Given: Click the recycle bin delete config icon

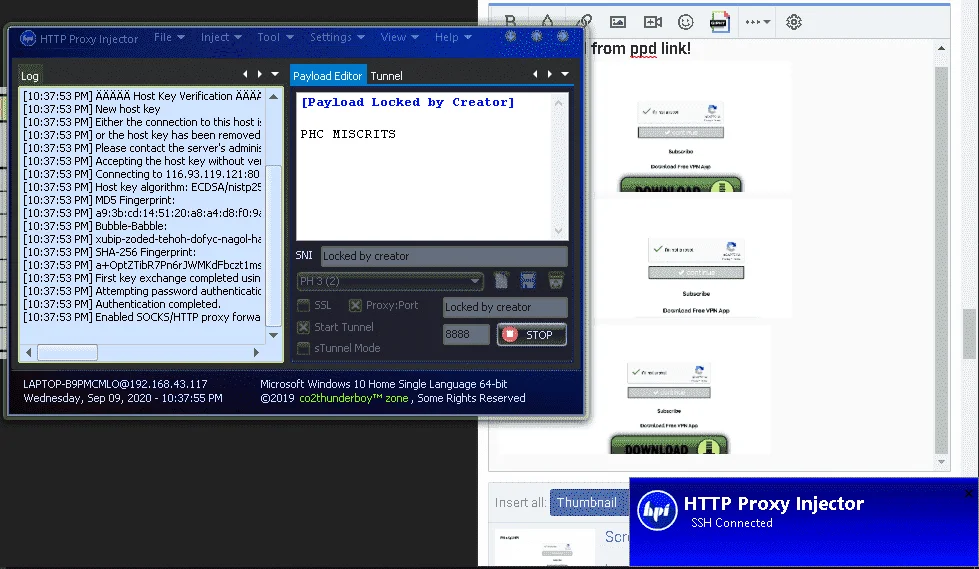Looking at the screenshot, I should click(x=556, y=280).
